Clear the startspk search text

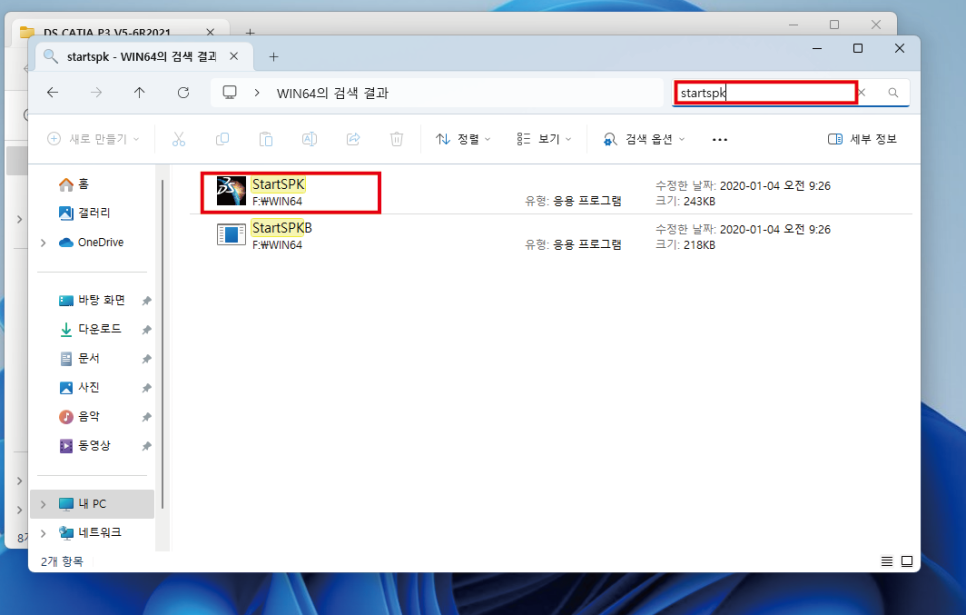tap(862, 92)
